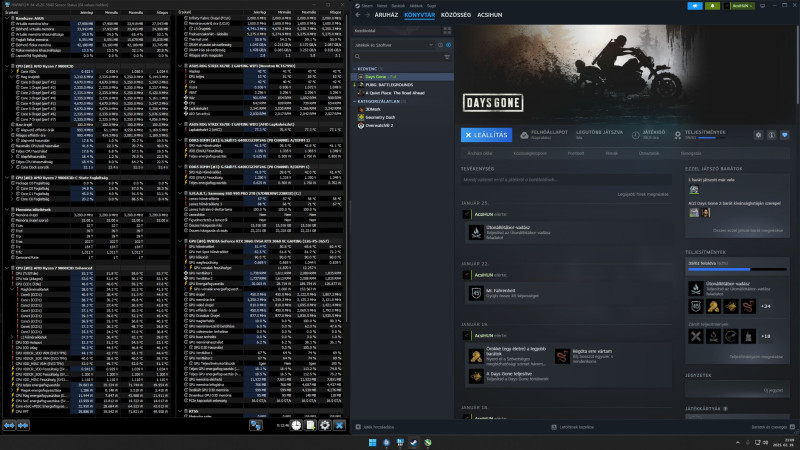This screenshot has width=800, height=450.
Task: Switch to Big Picture mode icon
Action: click(763, 6)
